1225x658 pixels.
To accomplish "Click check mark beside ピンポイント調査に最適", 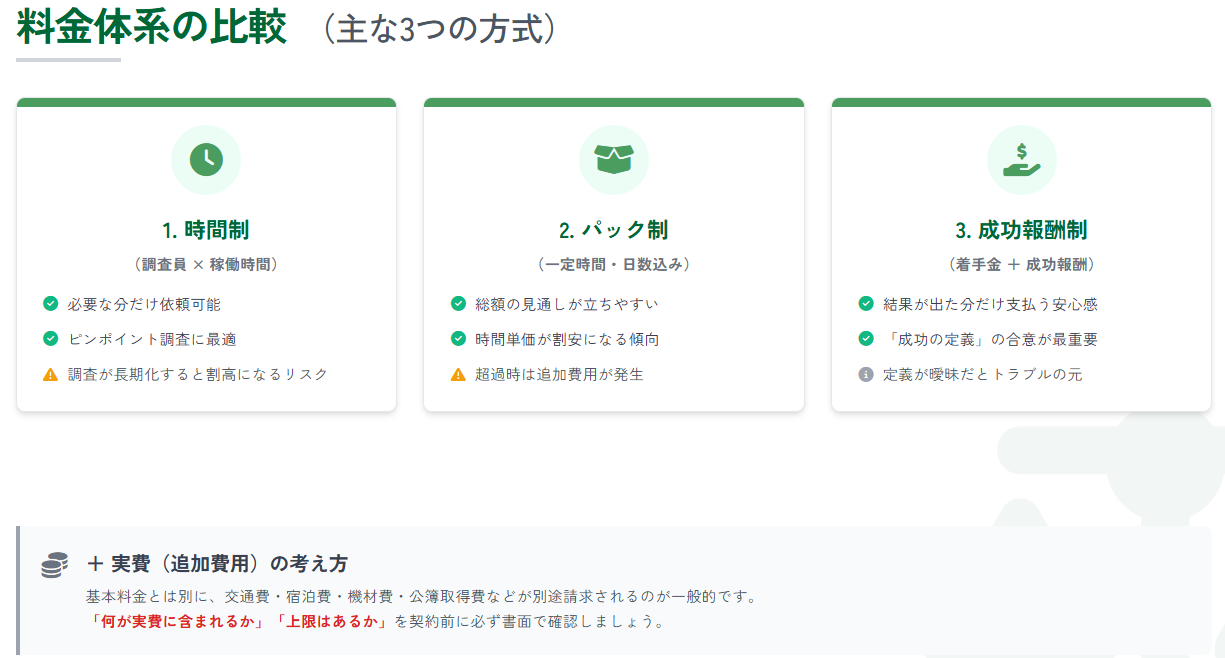I will click(51, 339).
